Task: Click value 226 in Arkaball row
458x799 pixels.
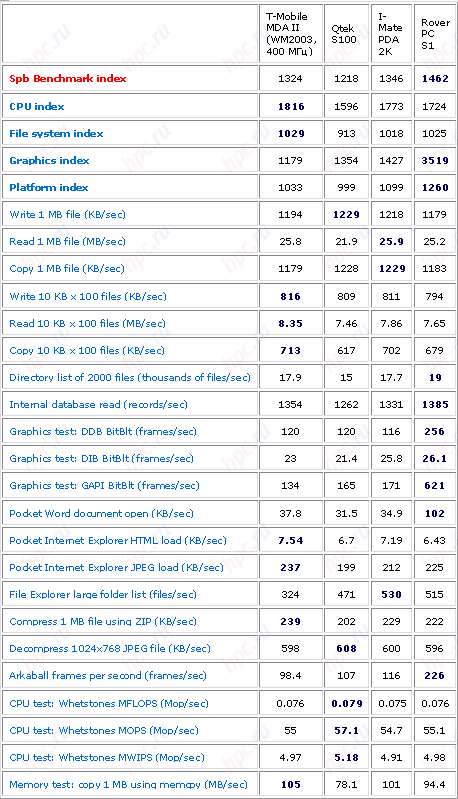Action: 435,676
